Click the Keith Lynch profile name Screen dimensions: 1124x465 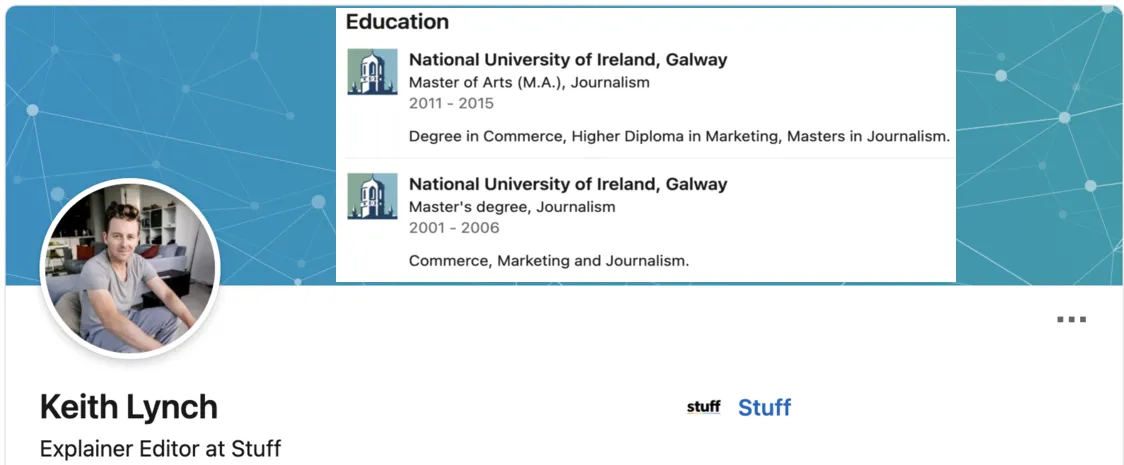[x=129, y=407]
